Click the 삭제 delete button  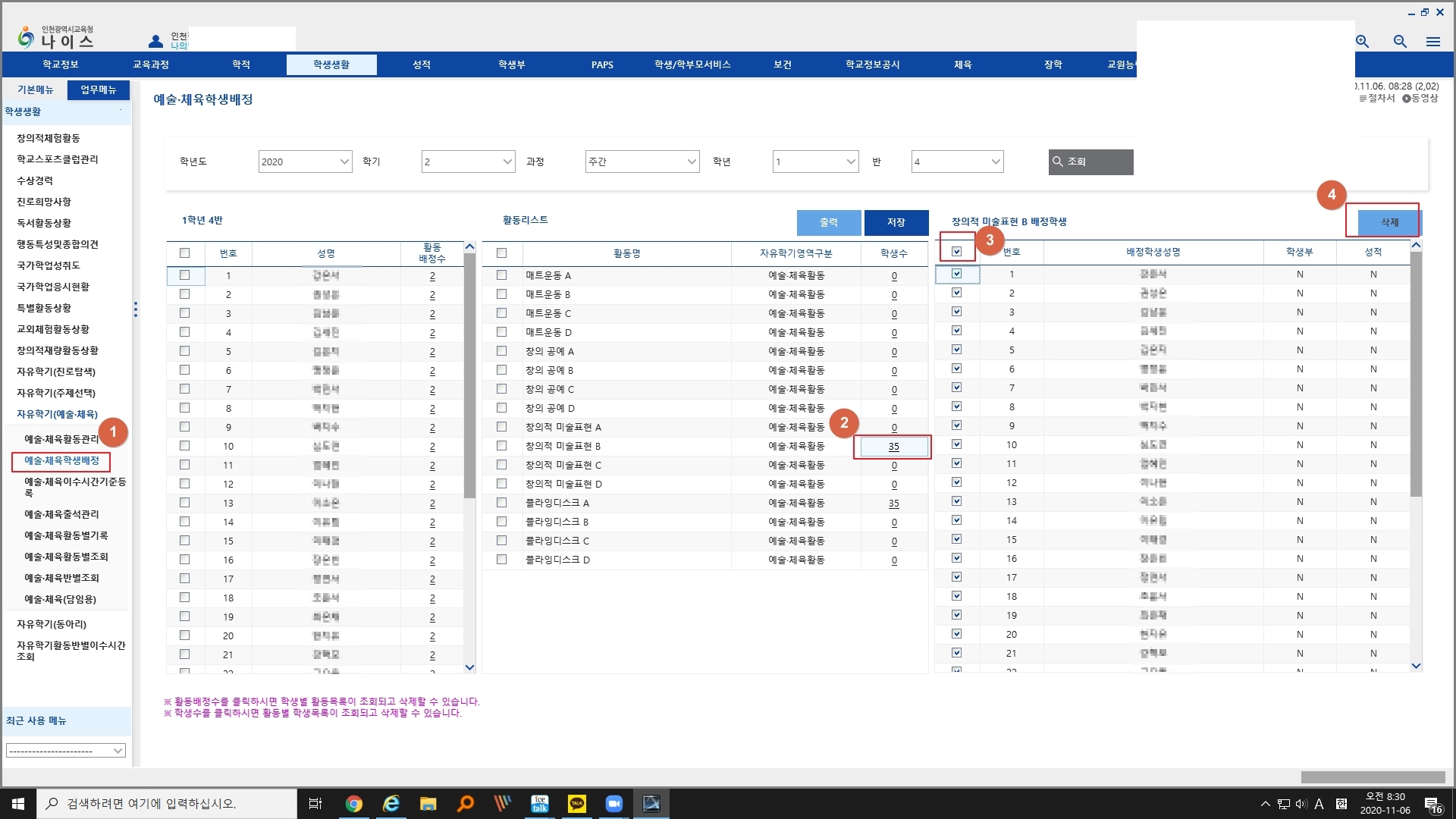coord(1389,222)
